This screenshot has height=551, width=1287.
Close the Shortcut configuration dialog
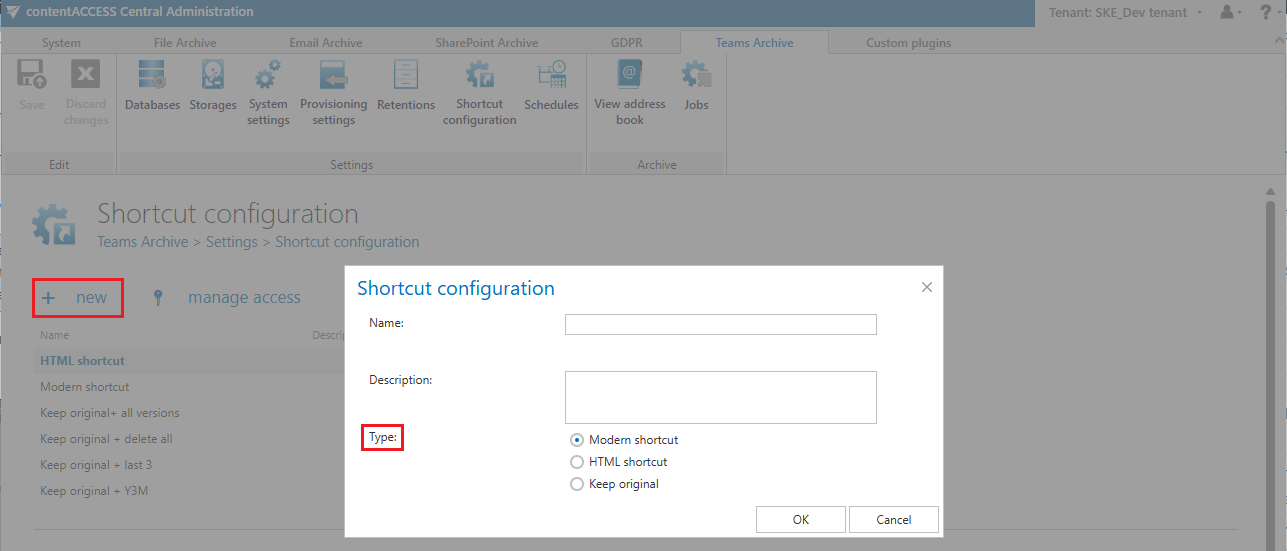[926, 287]
